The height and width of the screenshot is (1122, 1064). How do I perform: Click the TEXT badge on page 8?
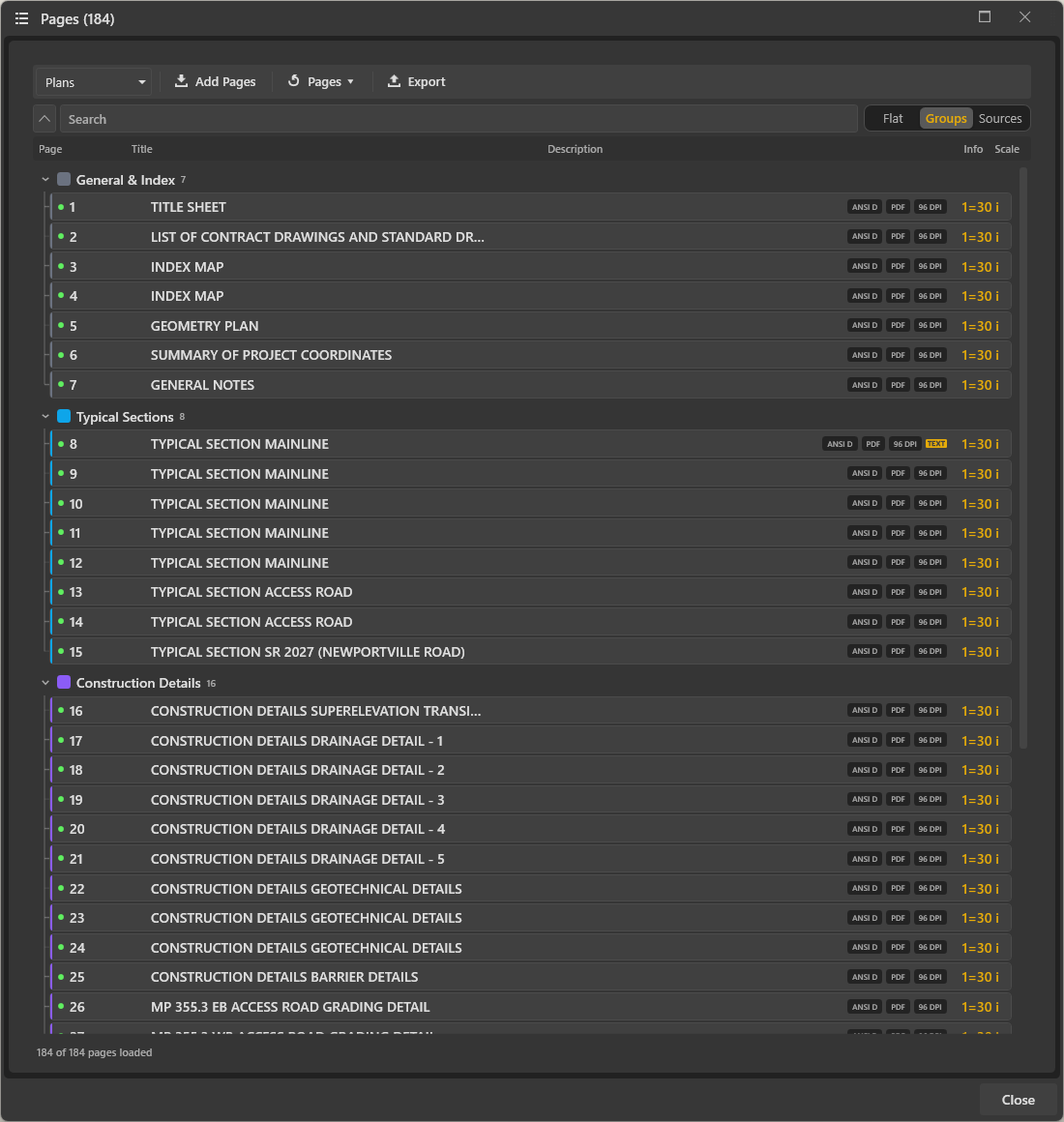(x=936, y=444)
